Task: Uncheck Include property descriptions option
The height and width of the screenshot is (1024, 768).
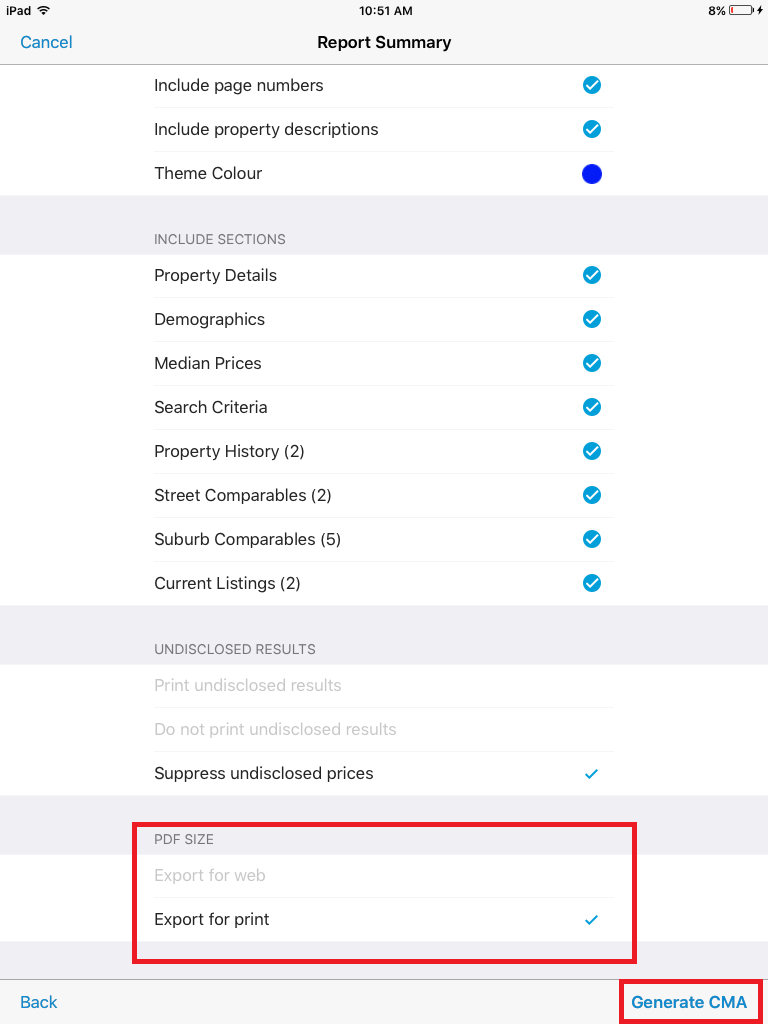Action: point(592,130)
